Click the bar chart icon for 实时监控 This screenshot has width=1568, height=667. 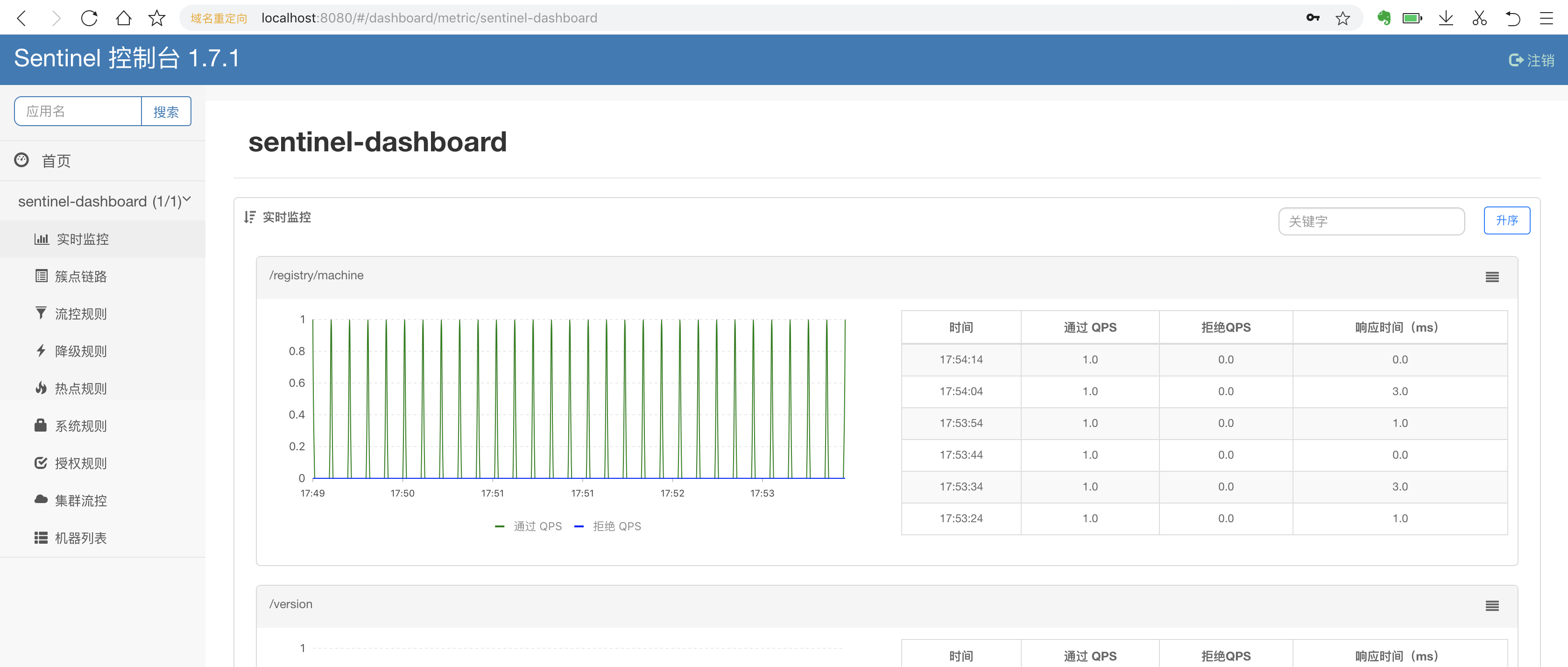[x=42, y=239]
